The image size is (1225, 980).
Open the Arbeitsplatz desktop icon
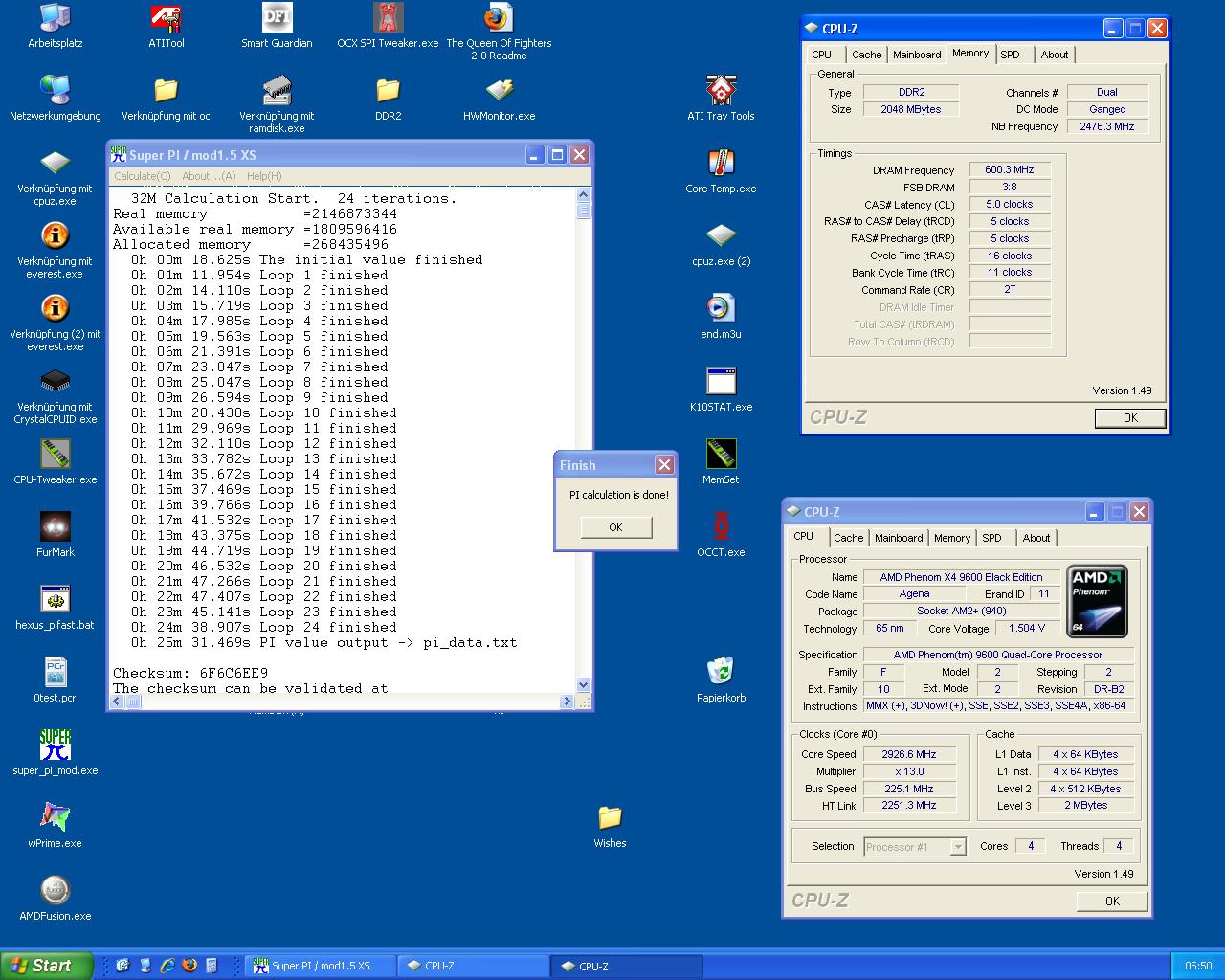tap(55, 26)
